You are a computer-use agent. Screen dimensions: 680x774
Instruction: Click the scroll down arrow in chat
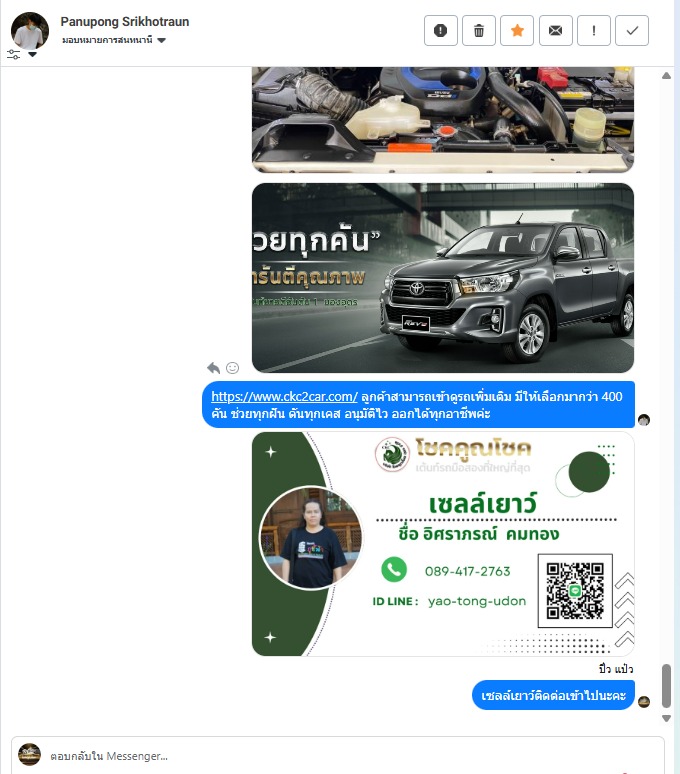666,718
